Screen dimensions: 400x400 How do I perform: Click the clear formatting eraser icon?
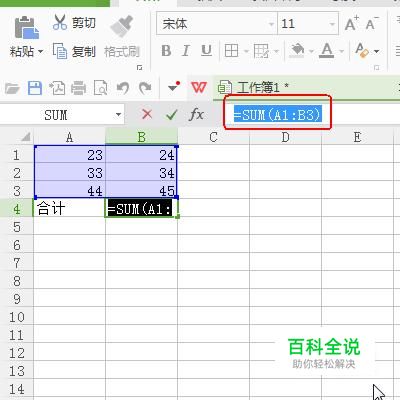[362, 51]
